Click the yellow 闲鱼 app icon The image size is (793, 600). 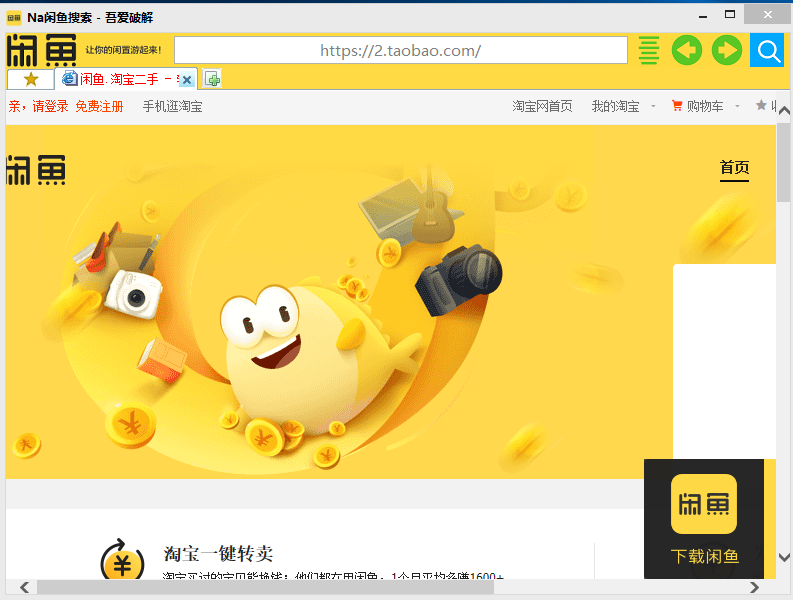[x=703, y=504]
